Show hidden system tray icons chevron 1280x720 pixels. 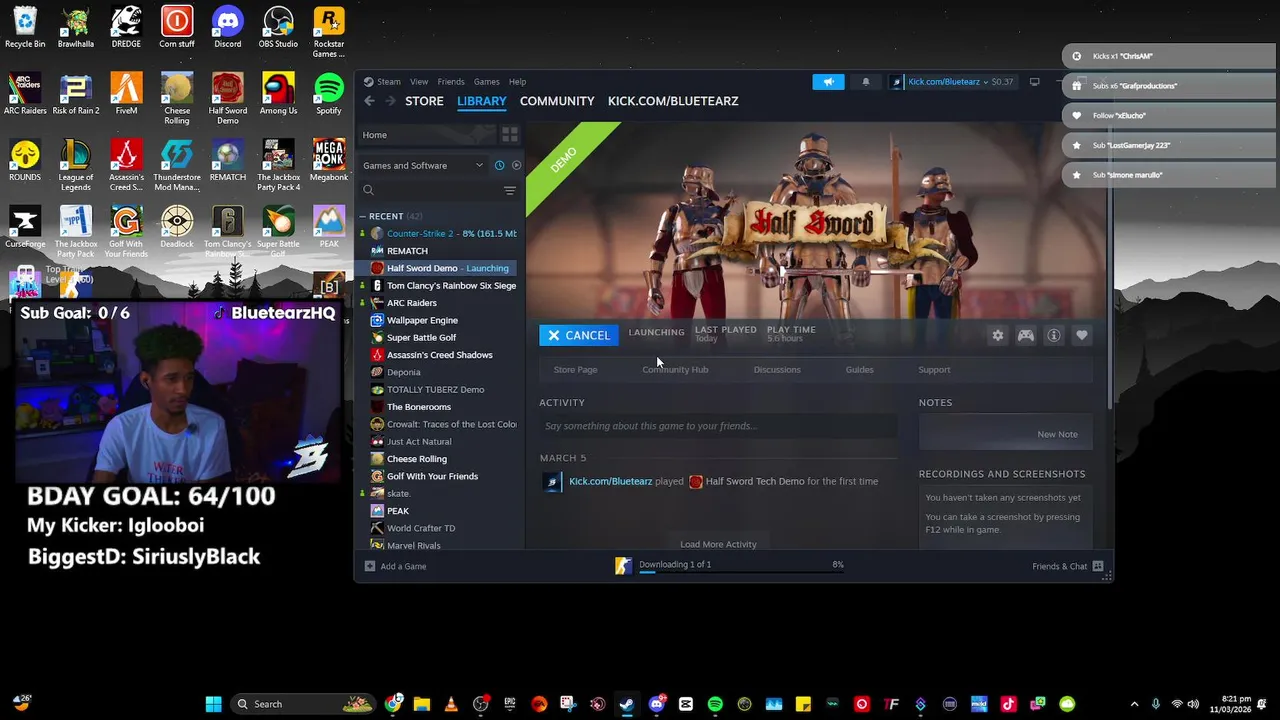click(x=1134, y=704)
